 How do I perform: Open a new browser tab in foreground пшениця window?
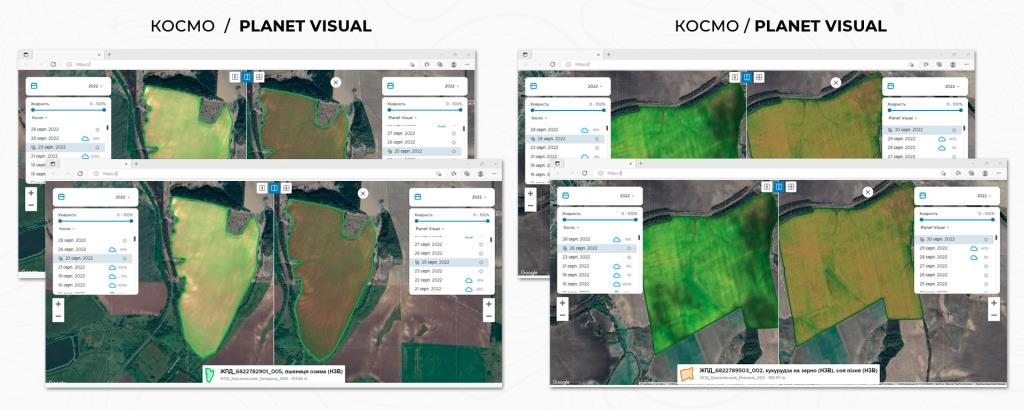(x=136, y=164)
